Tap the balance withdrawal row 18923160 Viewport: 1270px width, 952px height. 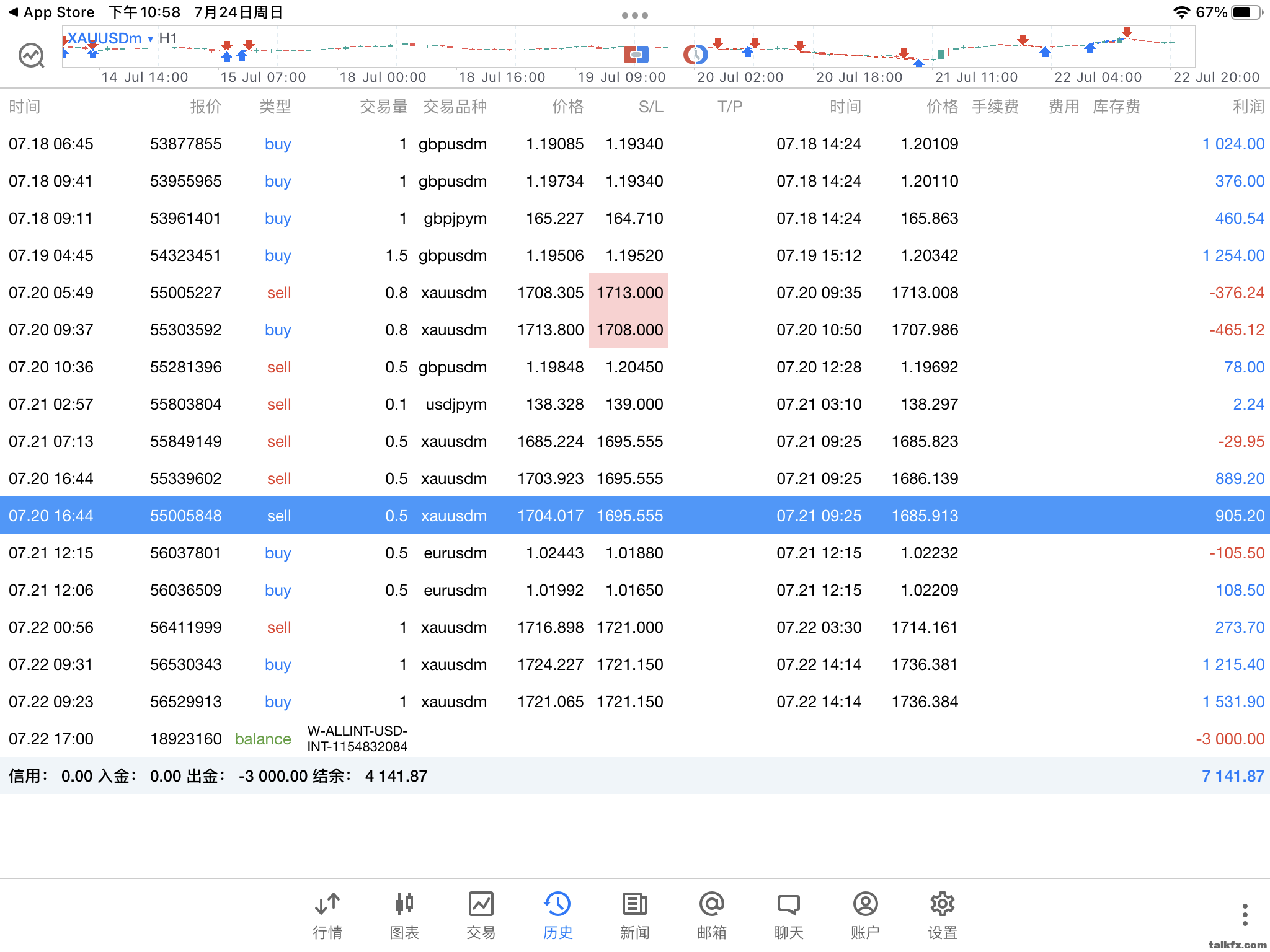[x=635, y=739]
